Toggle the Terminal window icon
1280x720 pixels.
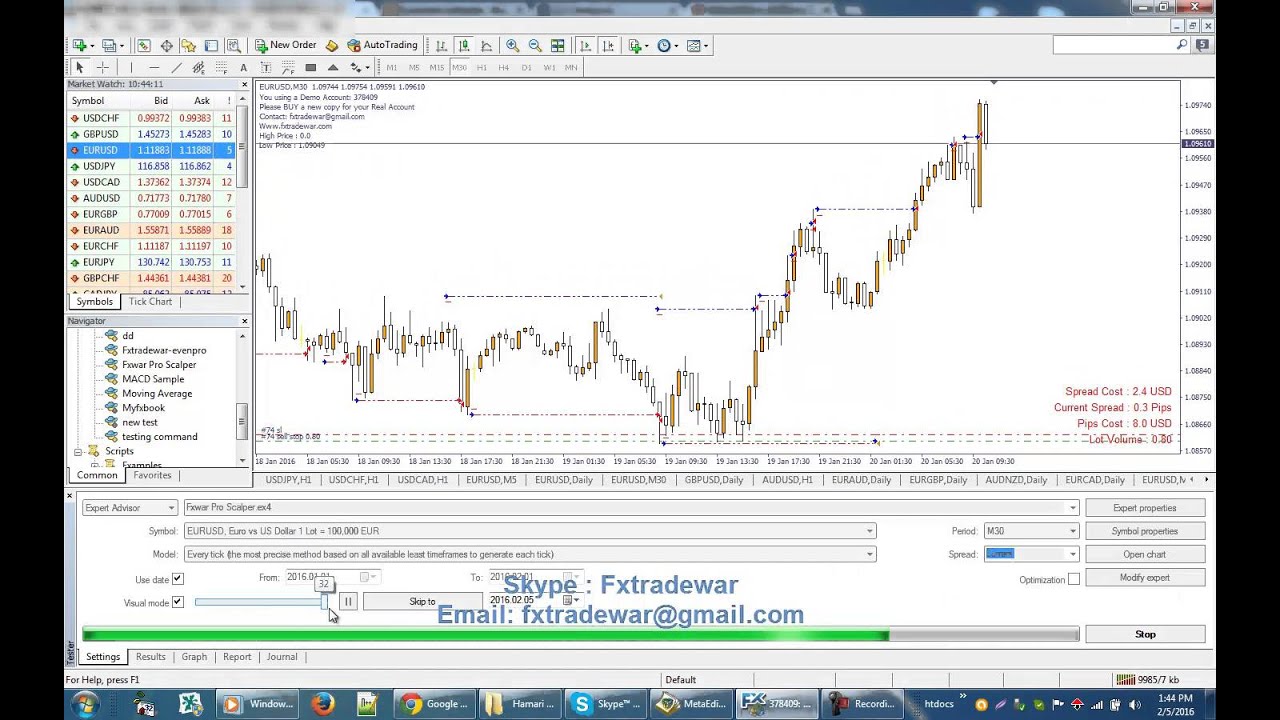click(211, 45)
